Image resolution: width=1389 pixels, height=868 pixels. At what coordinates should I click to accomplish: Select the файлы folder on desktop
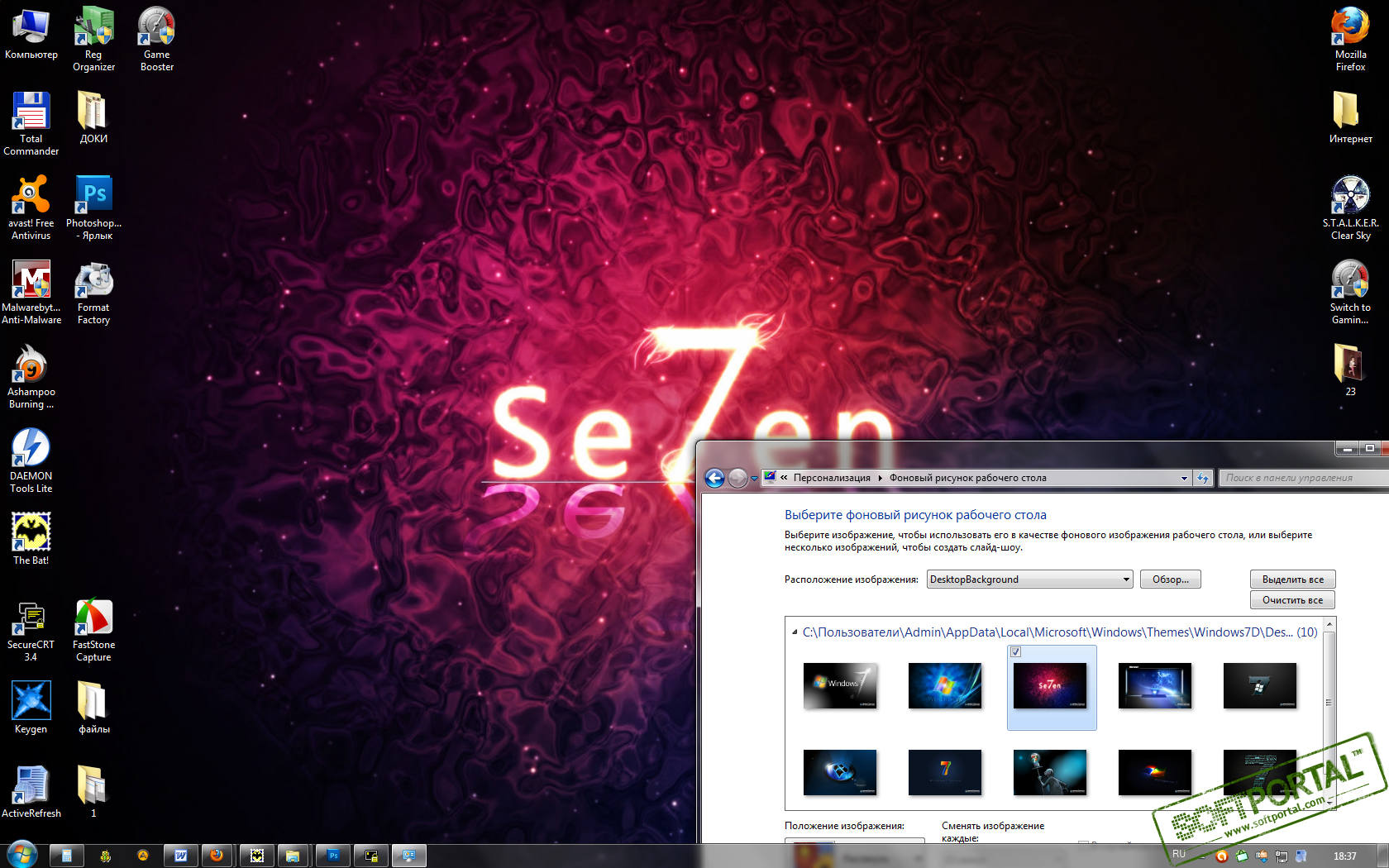[93, 707]
